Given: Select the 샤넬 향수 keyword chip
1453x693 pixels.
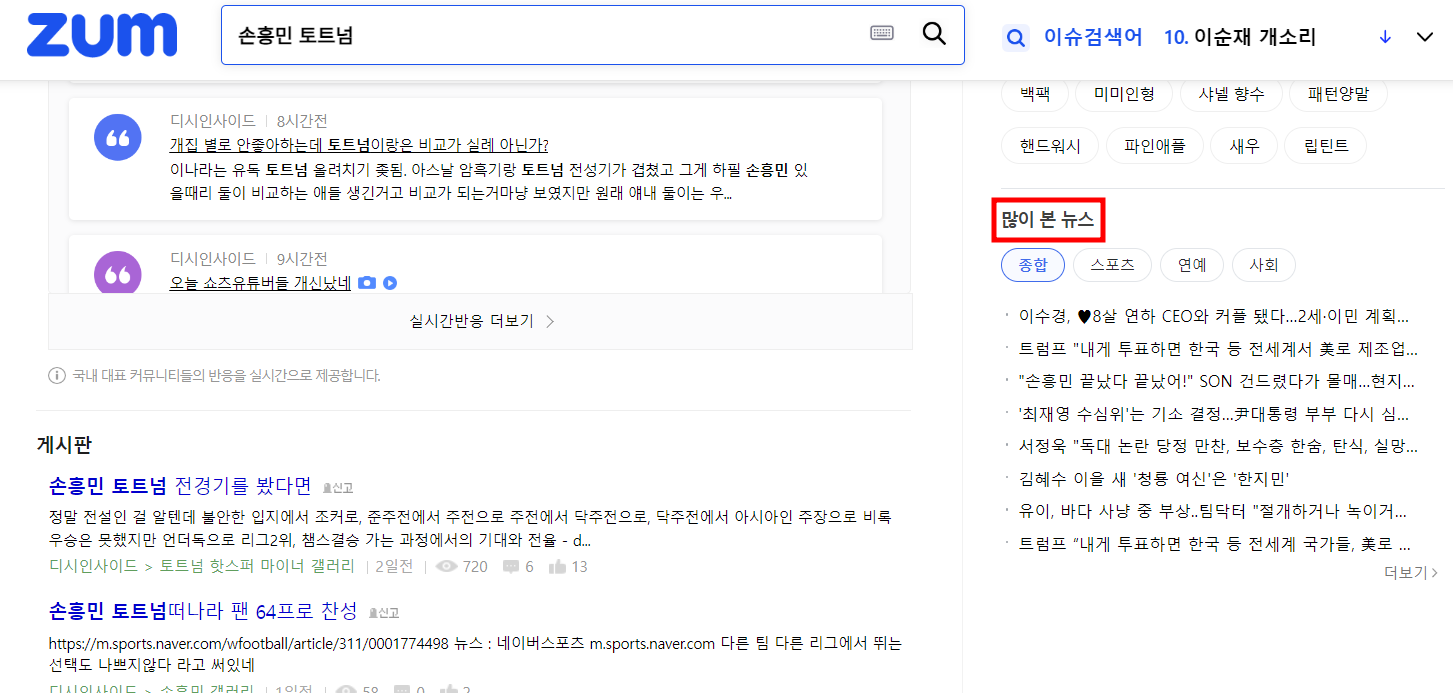Looking at the screenshot, I should 1231,94.
